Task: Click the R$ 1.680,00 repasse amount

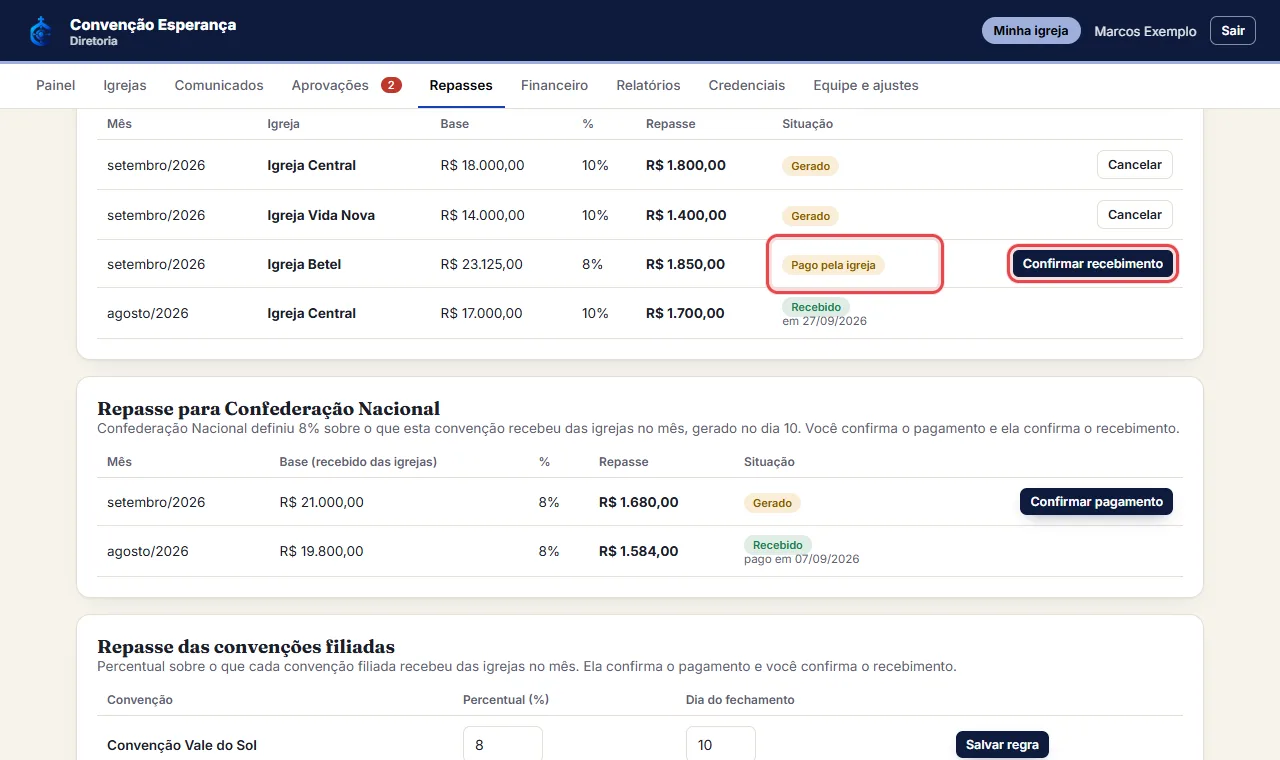Action: pyautogui.click(x=638, y=502)
